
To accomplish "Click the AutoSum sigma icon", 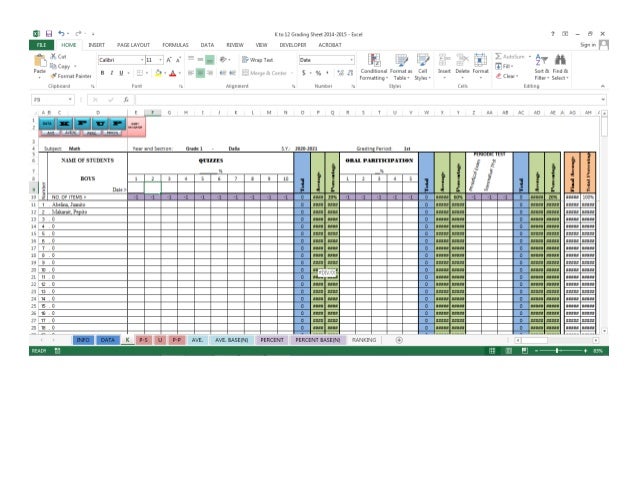I will (498, 57).
